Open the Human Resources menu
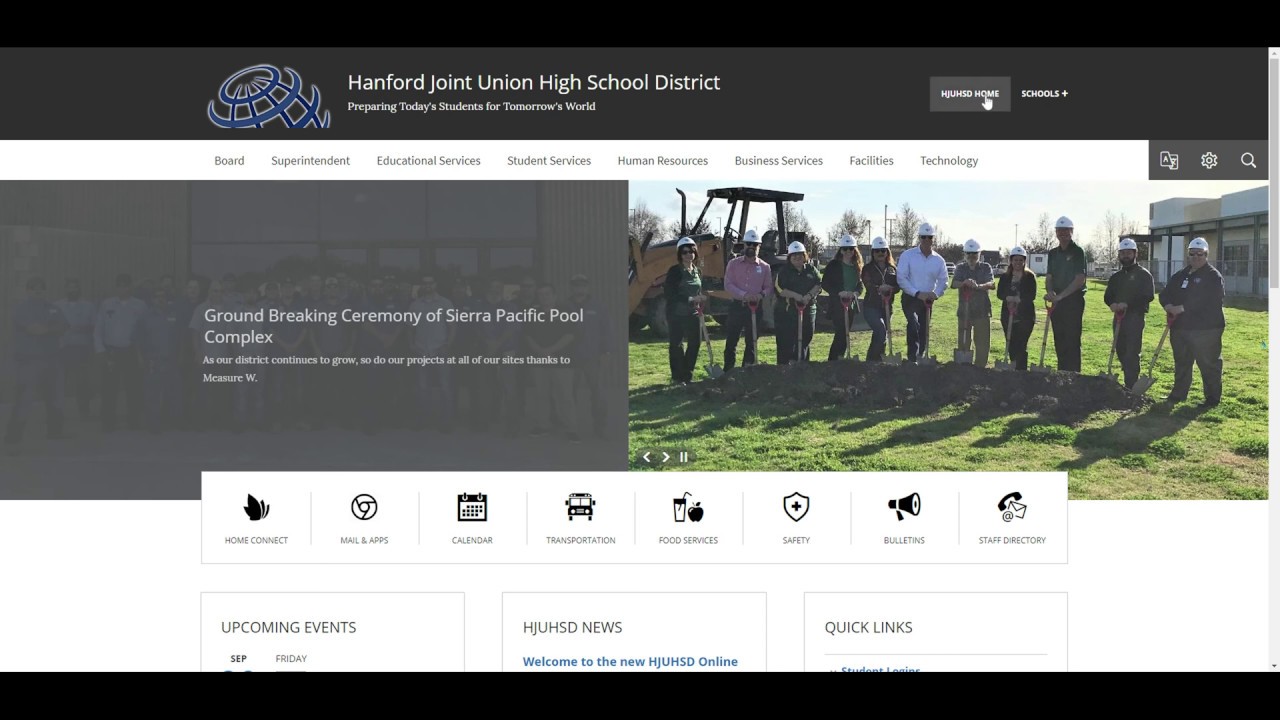The height and width of the screenshot is (720, 1280). tap(663, 160)
